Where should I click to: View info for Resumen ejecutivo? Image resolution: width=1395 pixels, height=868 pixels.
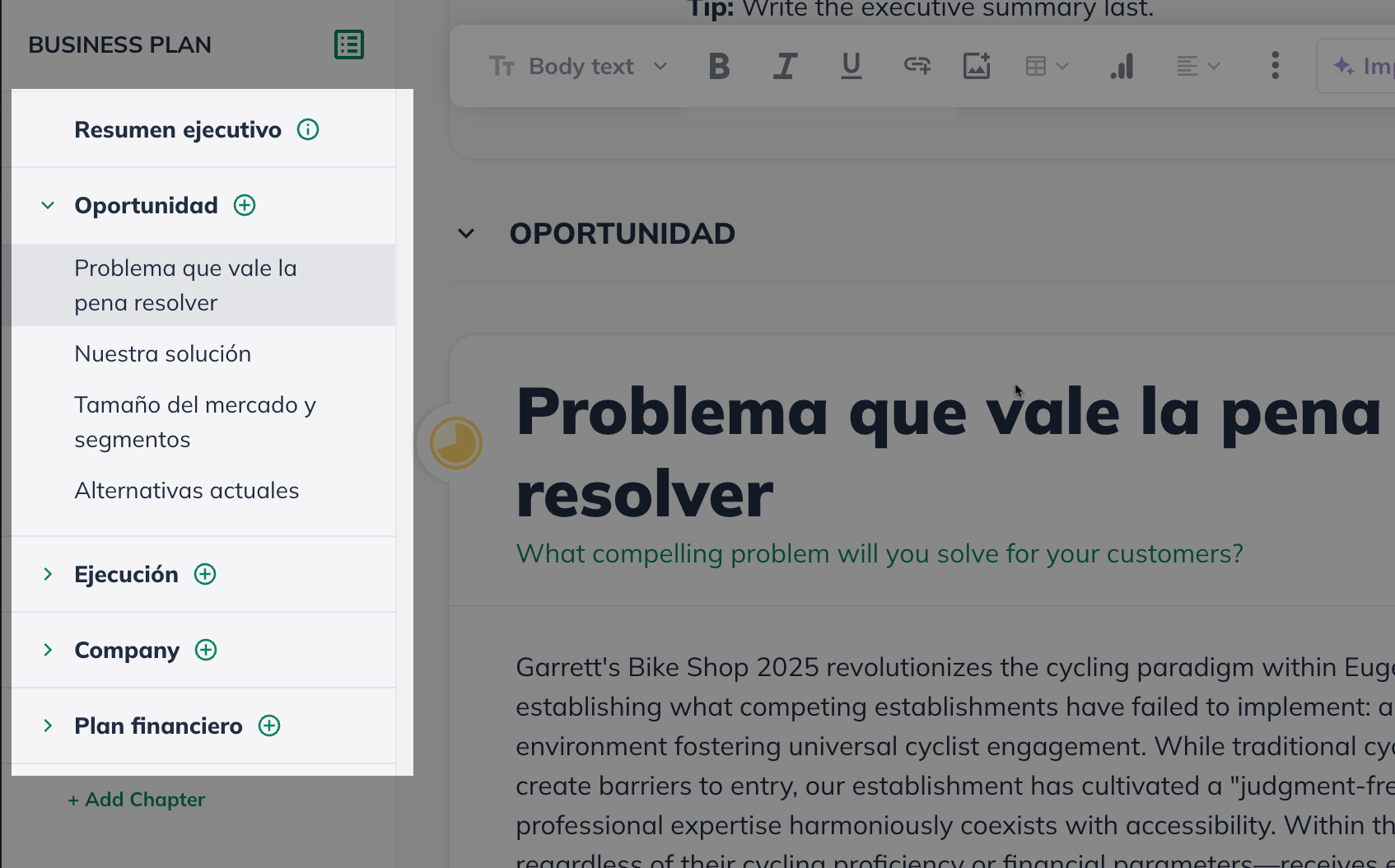308,129
